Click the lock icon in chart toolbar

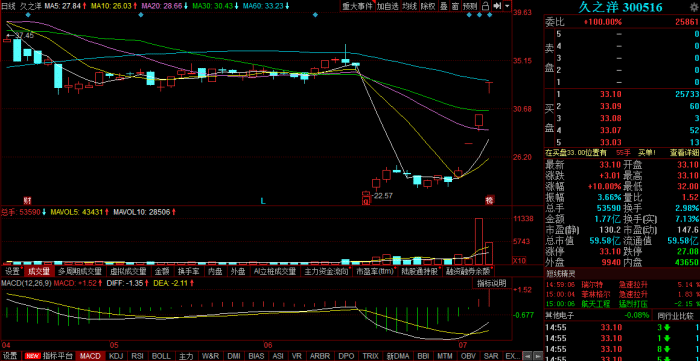point(485,6)
